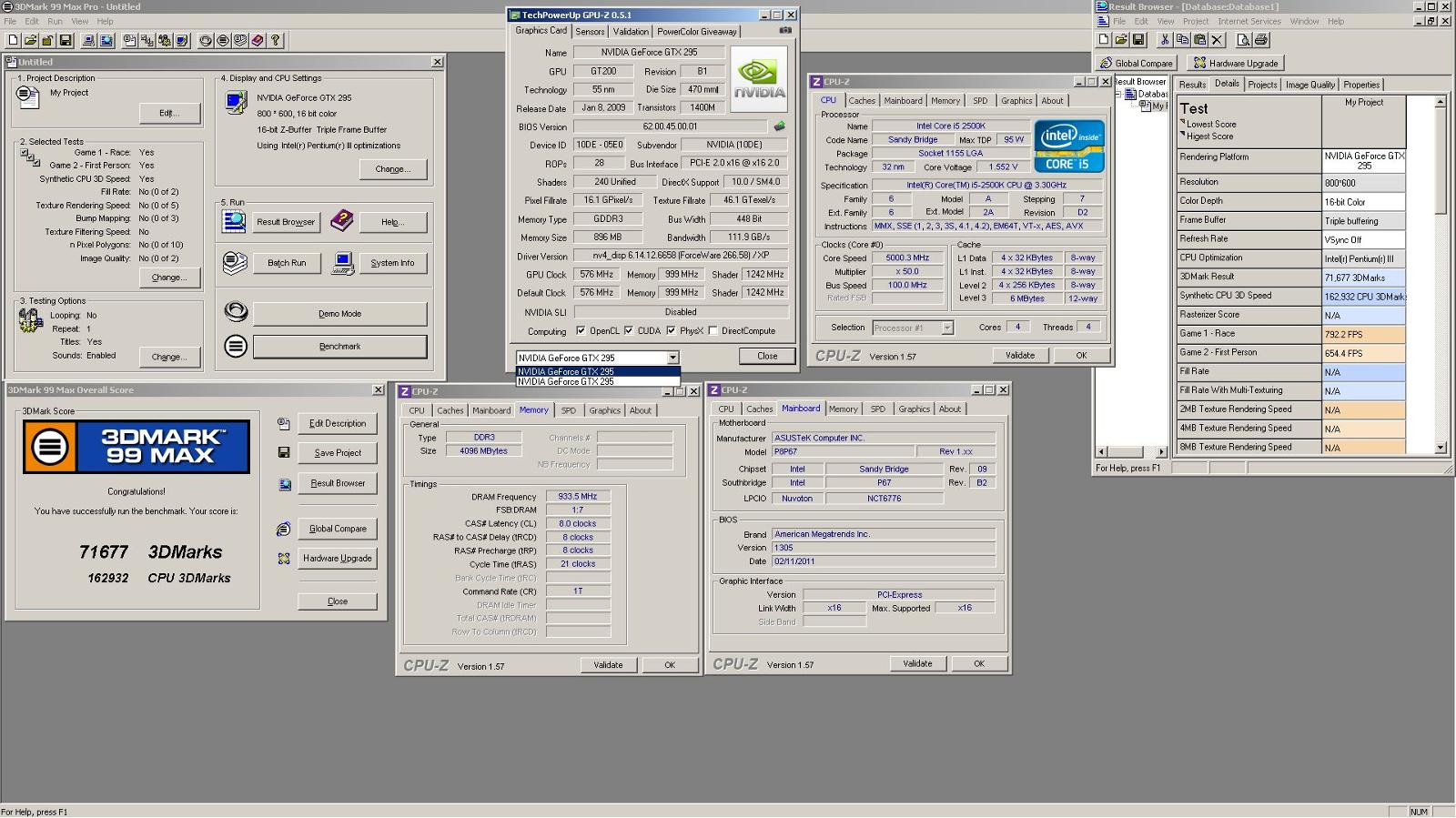Click the System Info button
Screen dimensions: 1456x818
pyautogui.click(x=392, y=263)
